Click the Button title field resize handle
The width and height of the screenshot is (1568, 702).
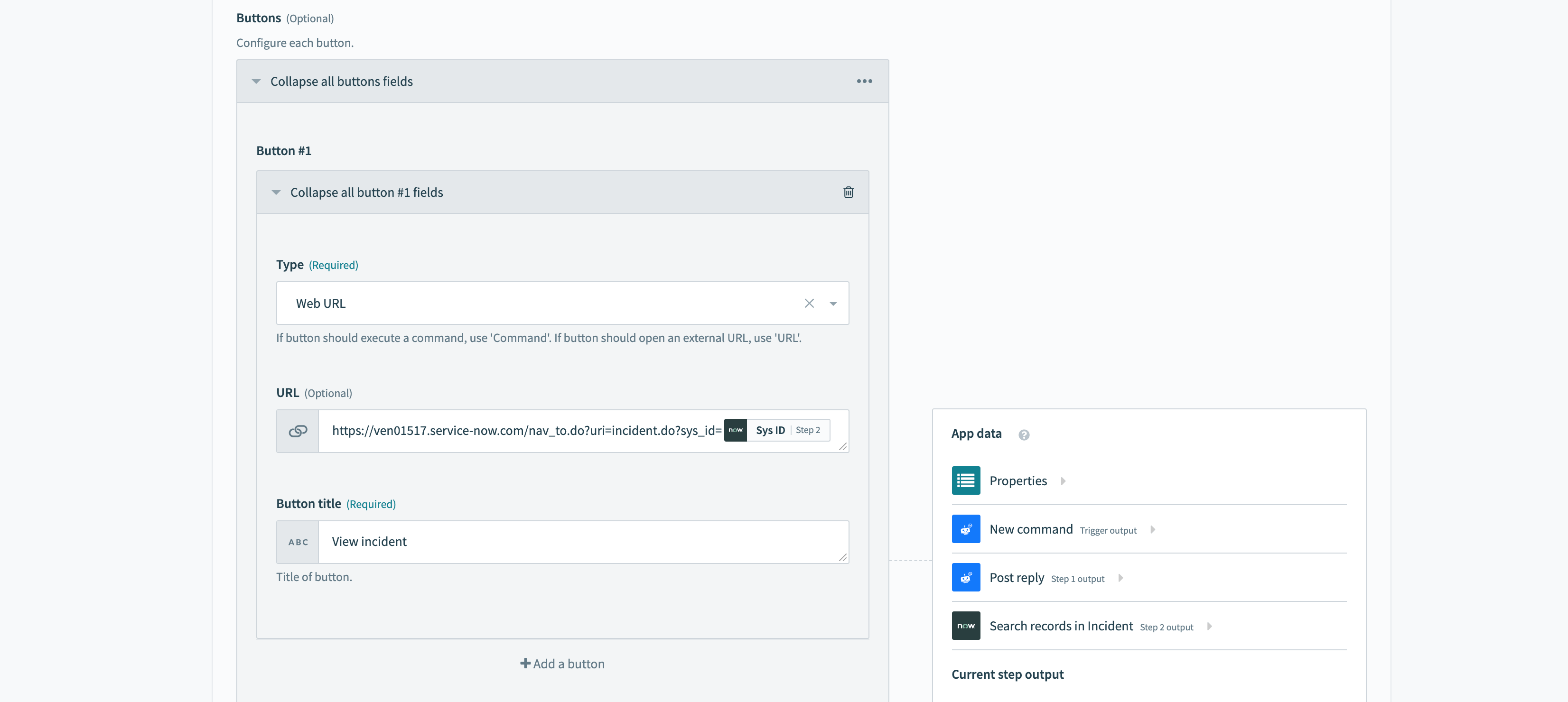(x=843, y=557)
